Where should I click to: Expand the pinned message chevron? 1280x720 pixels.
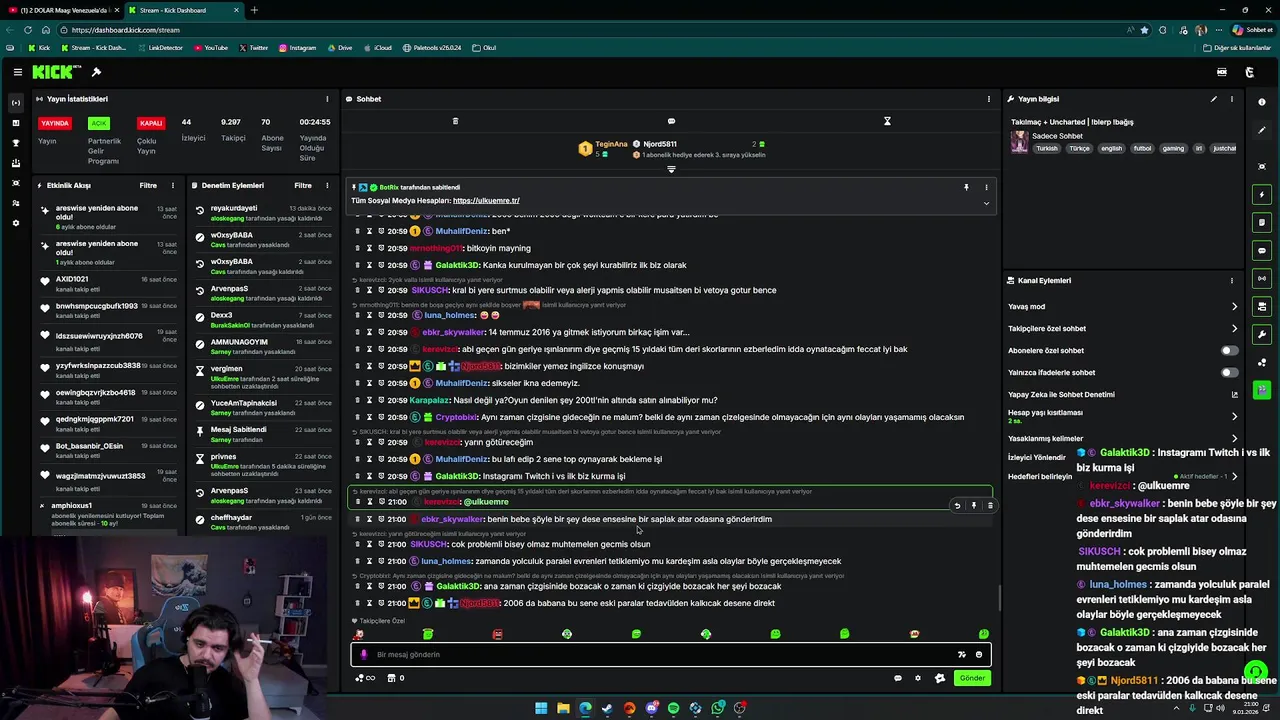[x=986, y=203]
